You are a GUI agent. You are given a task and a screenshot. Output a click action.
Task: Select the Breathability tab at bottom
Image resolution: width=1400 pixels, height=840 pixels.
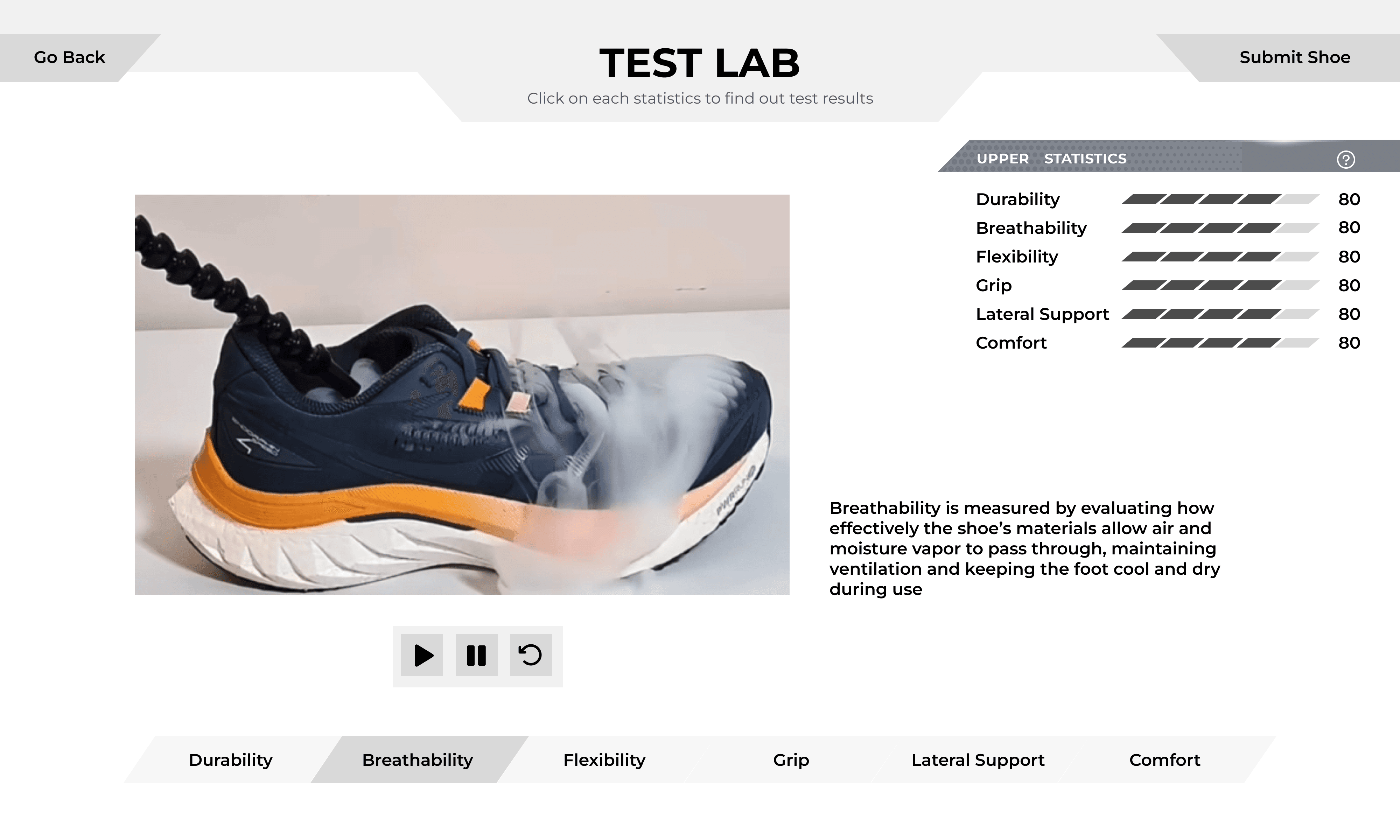click(x=418, y=759)
